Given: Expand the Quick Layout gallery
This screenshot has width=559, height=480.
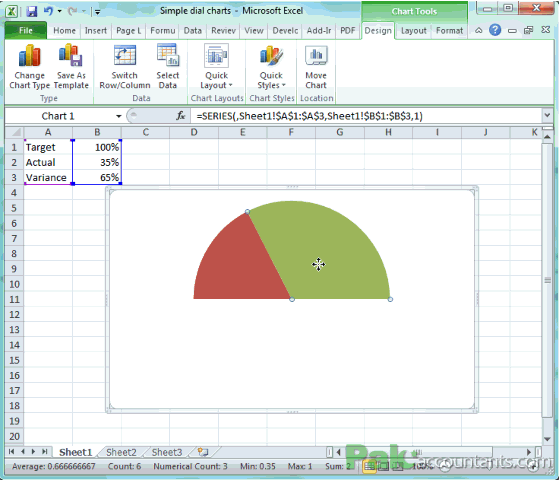Looking at the screenshot, I should coord(216,67).
